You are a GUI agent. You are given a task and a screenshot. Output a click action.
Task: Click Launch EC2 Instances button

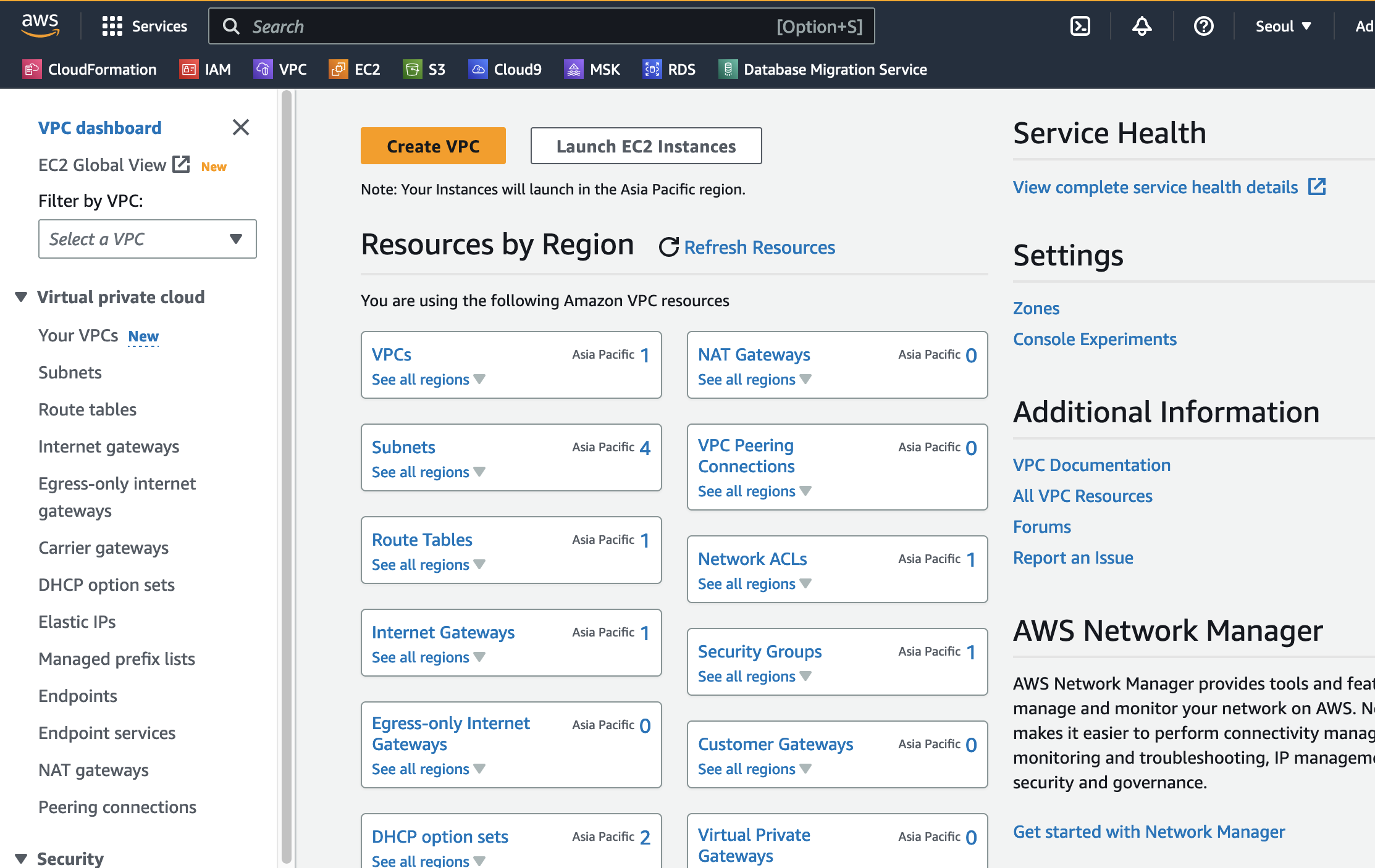pyautogui.click(x=645, y=146)
